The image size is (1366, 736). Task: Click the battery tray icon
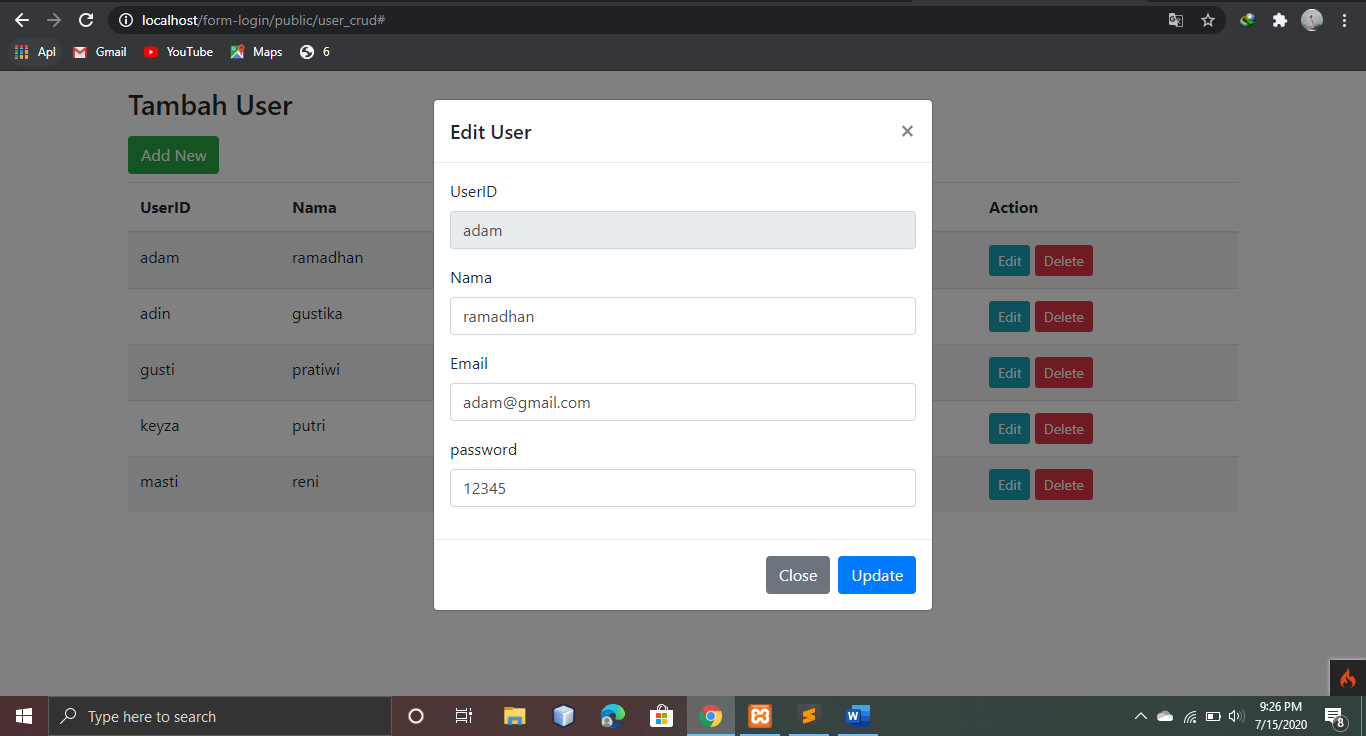(x=1213, y=716)
